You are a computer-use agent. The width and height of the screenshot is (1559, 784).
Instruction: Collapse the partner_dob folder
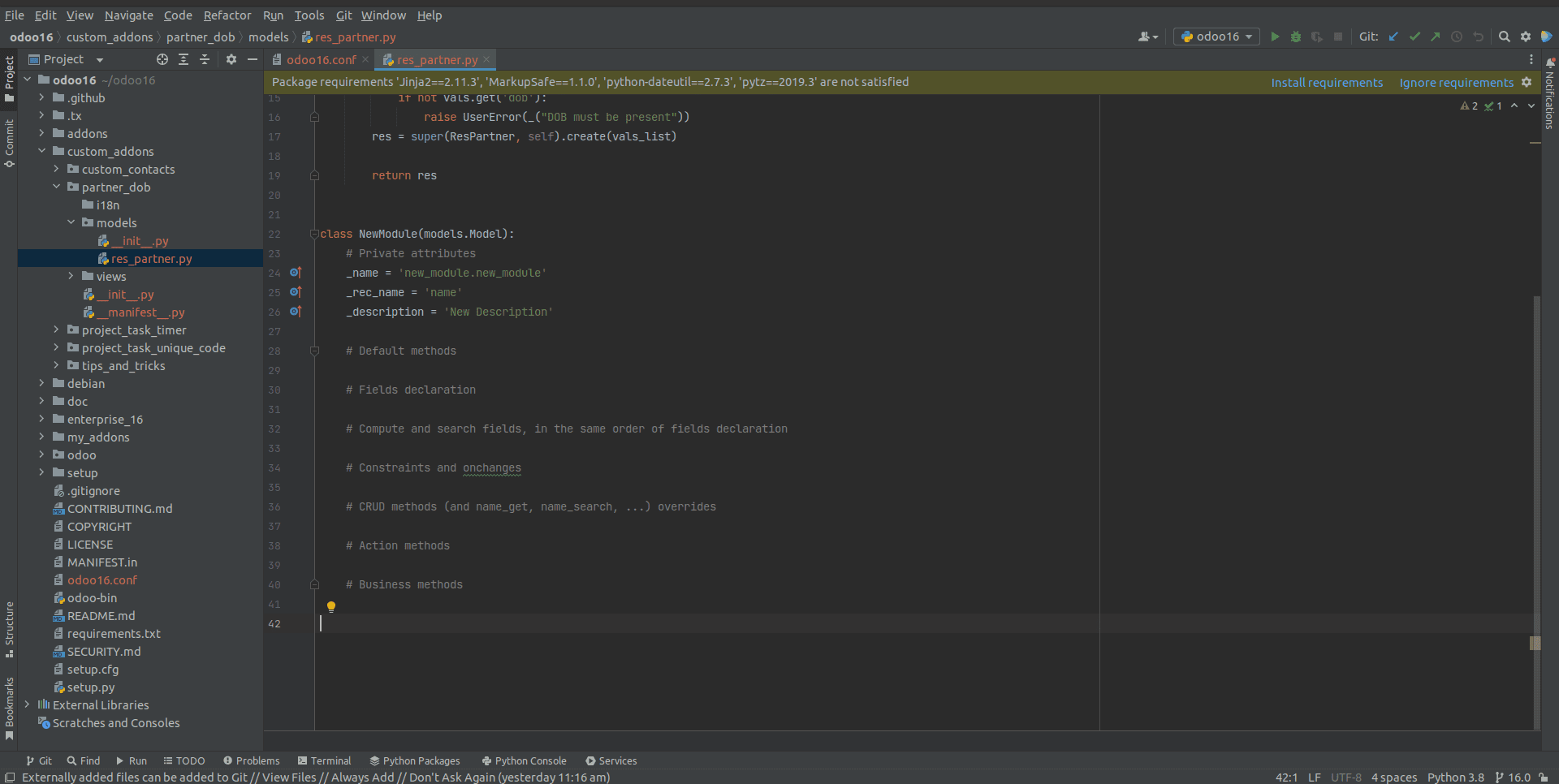(56, 187)
